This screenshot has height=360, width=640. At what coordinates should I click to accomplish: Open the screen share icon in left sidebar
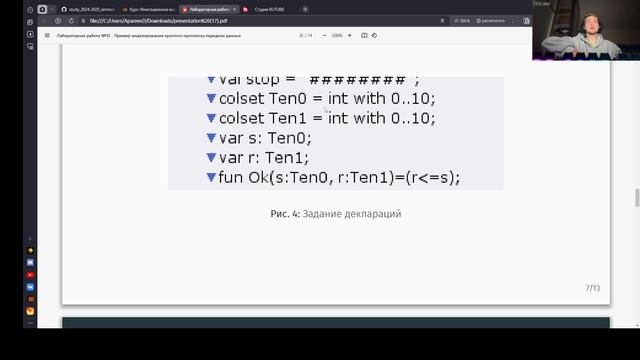pyautogui.click(x=30, y=47)
